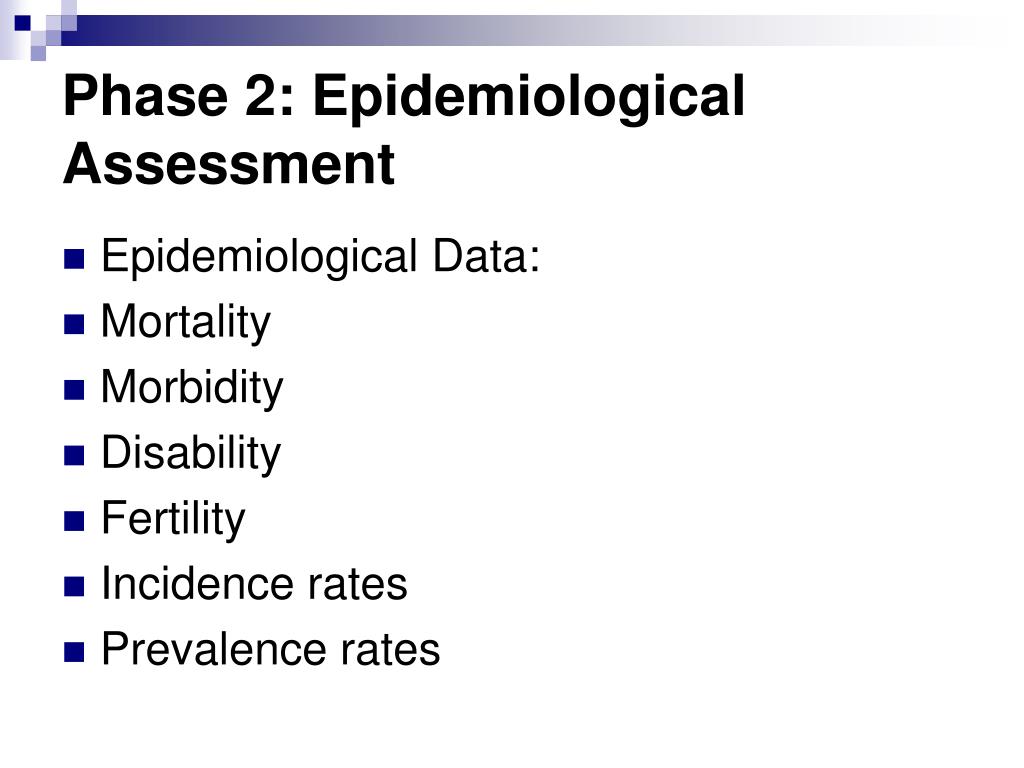Click the bullet next to Prevalence rates
This screenshot has width=1024, height=768.
(74, 652)
